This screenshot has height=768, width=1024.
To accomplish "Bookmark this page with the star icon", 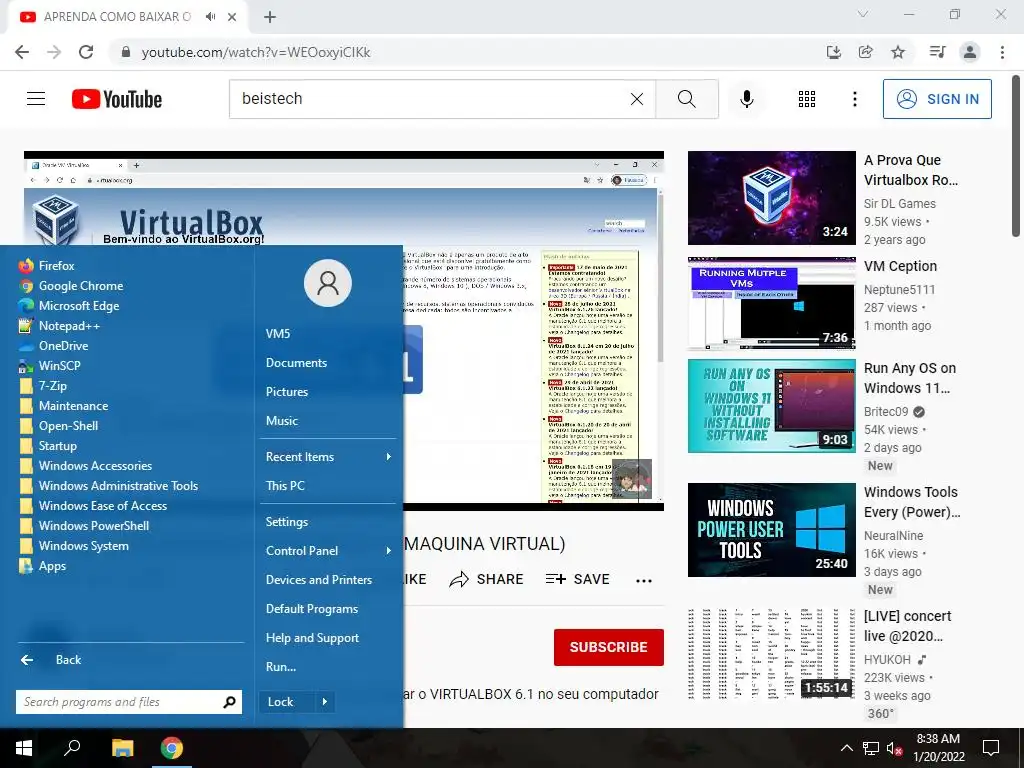I will coord(898,52).
